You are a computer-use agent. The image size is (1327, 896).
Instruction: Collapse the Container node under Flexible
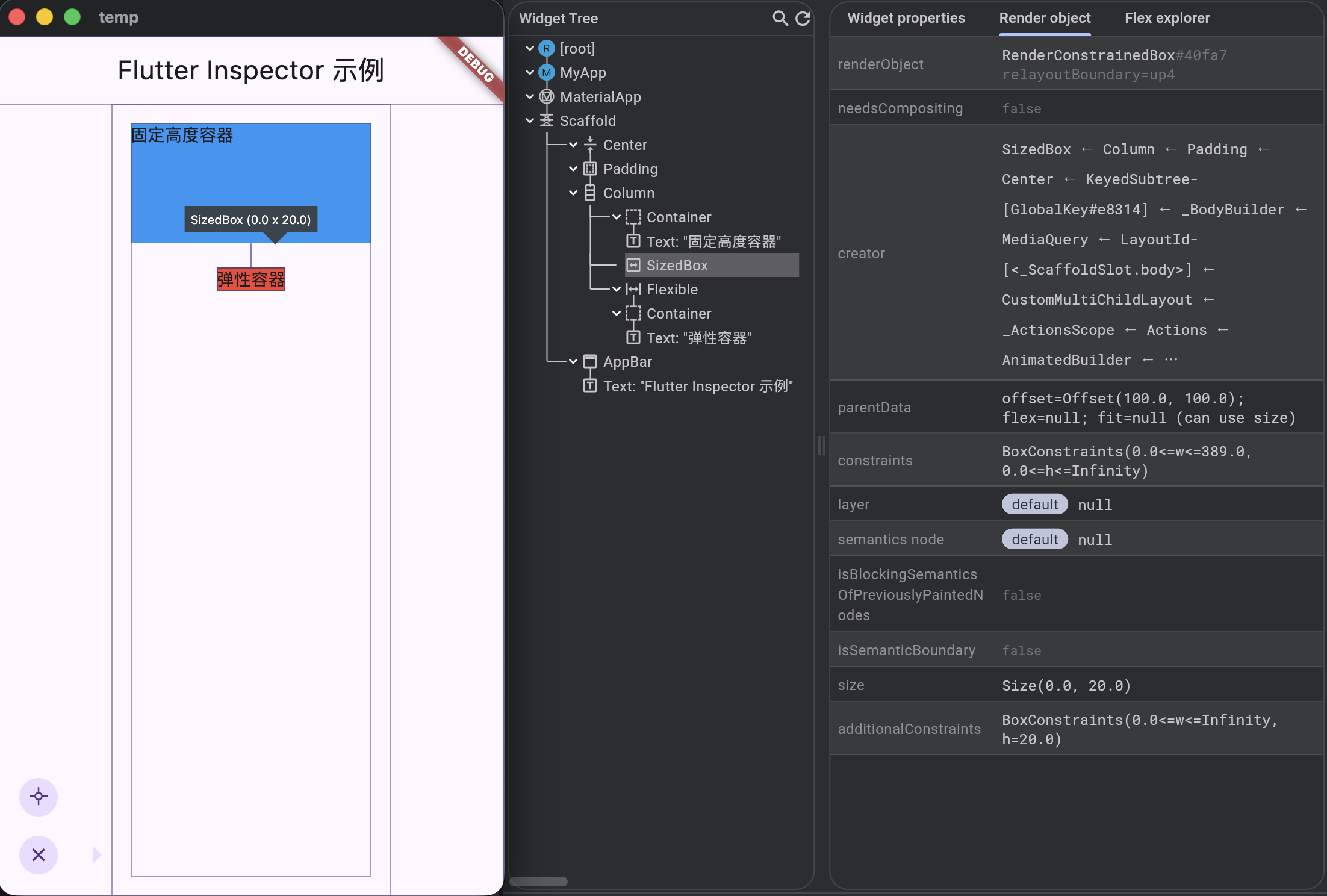(617, 314)
